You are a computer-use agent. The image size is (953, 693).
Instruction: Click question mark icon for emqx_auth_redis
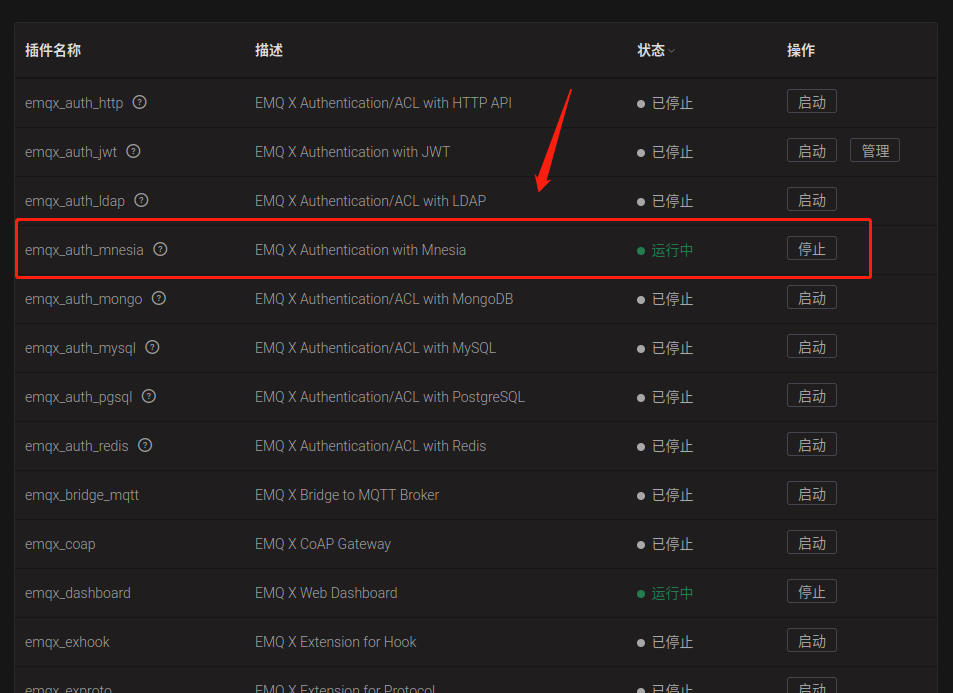(145, 445)
